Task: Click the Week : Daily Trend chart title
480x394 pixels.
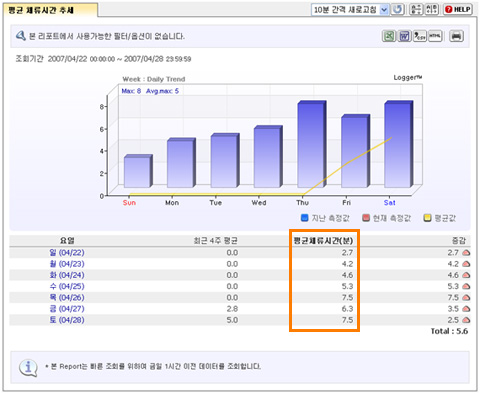Action: click(154, 79)
